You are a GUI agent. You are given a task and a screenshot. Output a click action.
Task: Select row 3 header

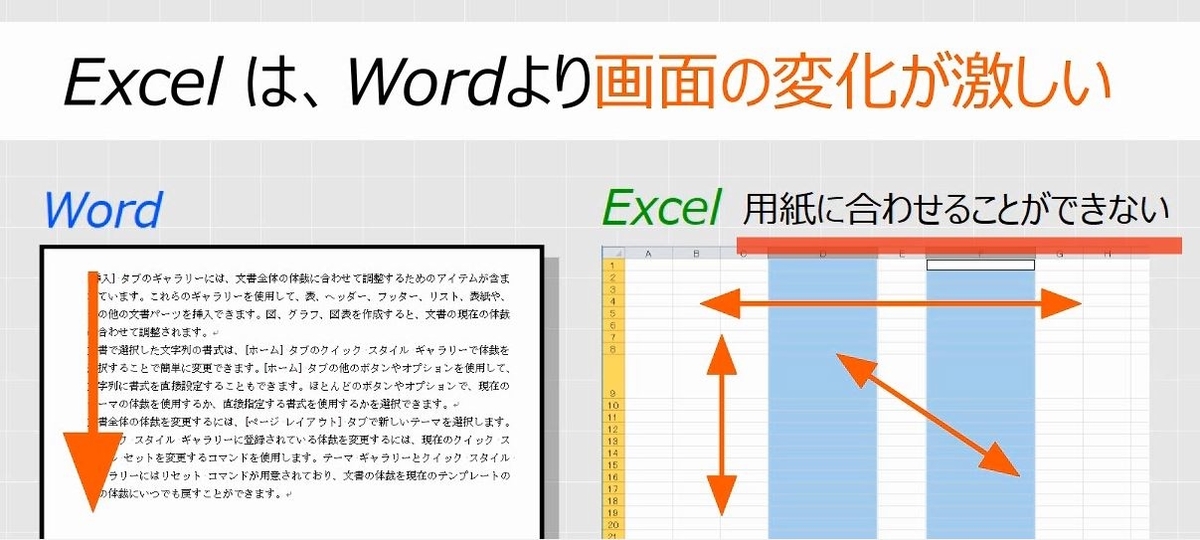(x=612, y=289)
